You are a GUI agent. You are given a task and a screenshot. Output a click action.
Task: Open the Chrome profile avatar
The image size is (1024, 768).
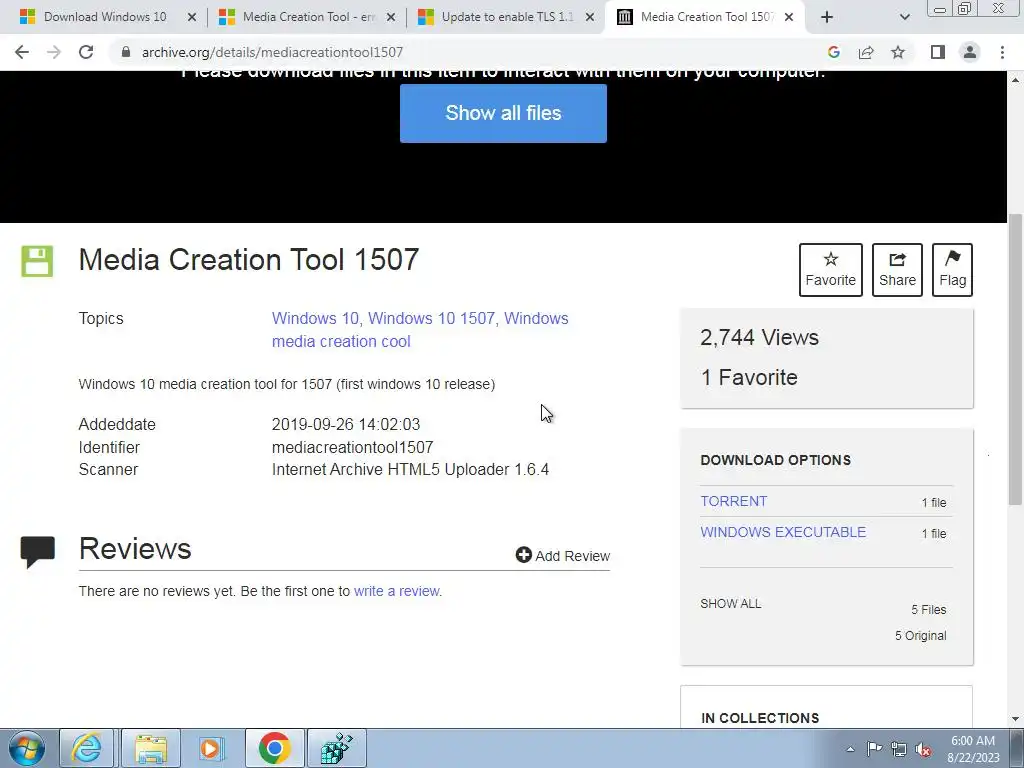point(970,52)
